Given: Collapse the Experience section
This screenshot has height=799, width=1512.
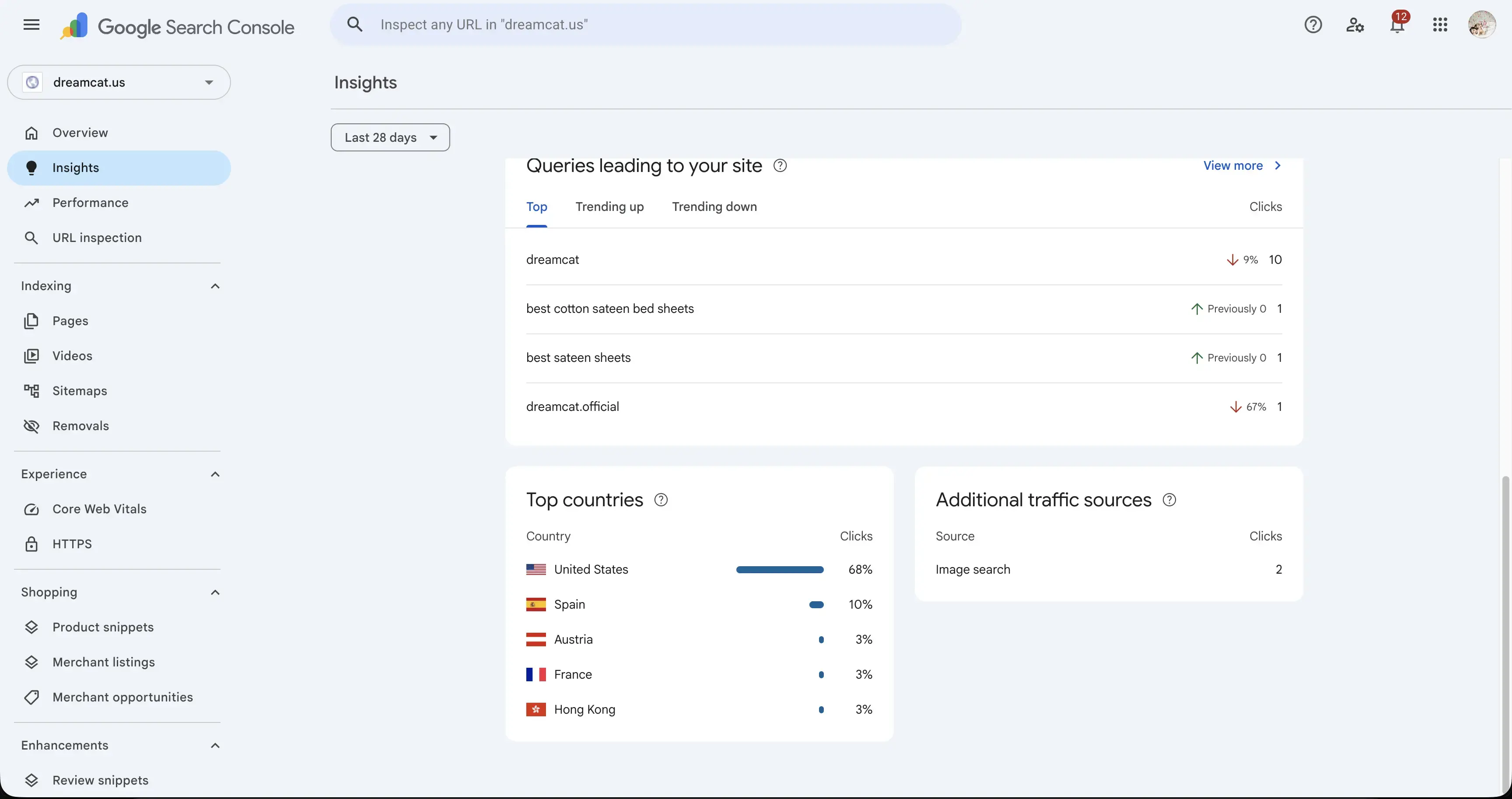Looking at the screenshot, I should 215,474.
